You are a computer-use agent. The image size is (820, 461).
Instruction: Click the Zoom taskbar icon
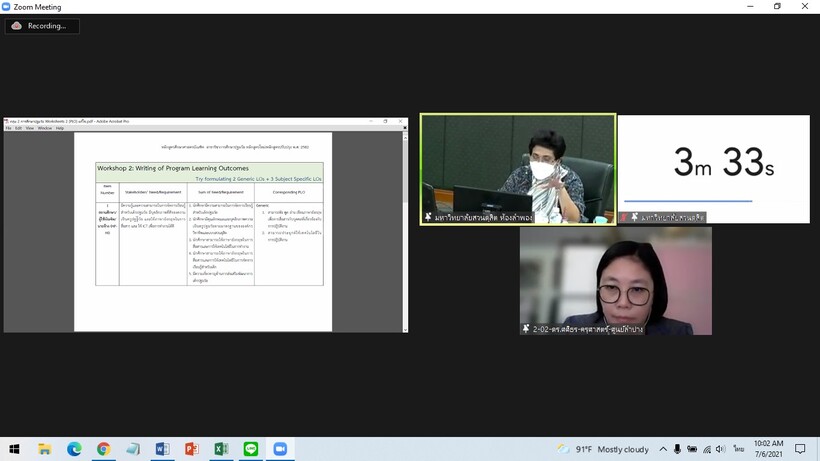pos(280,449)
